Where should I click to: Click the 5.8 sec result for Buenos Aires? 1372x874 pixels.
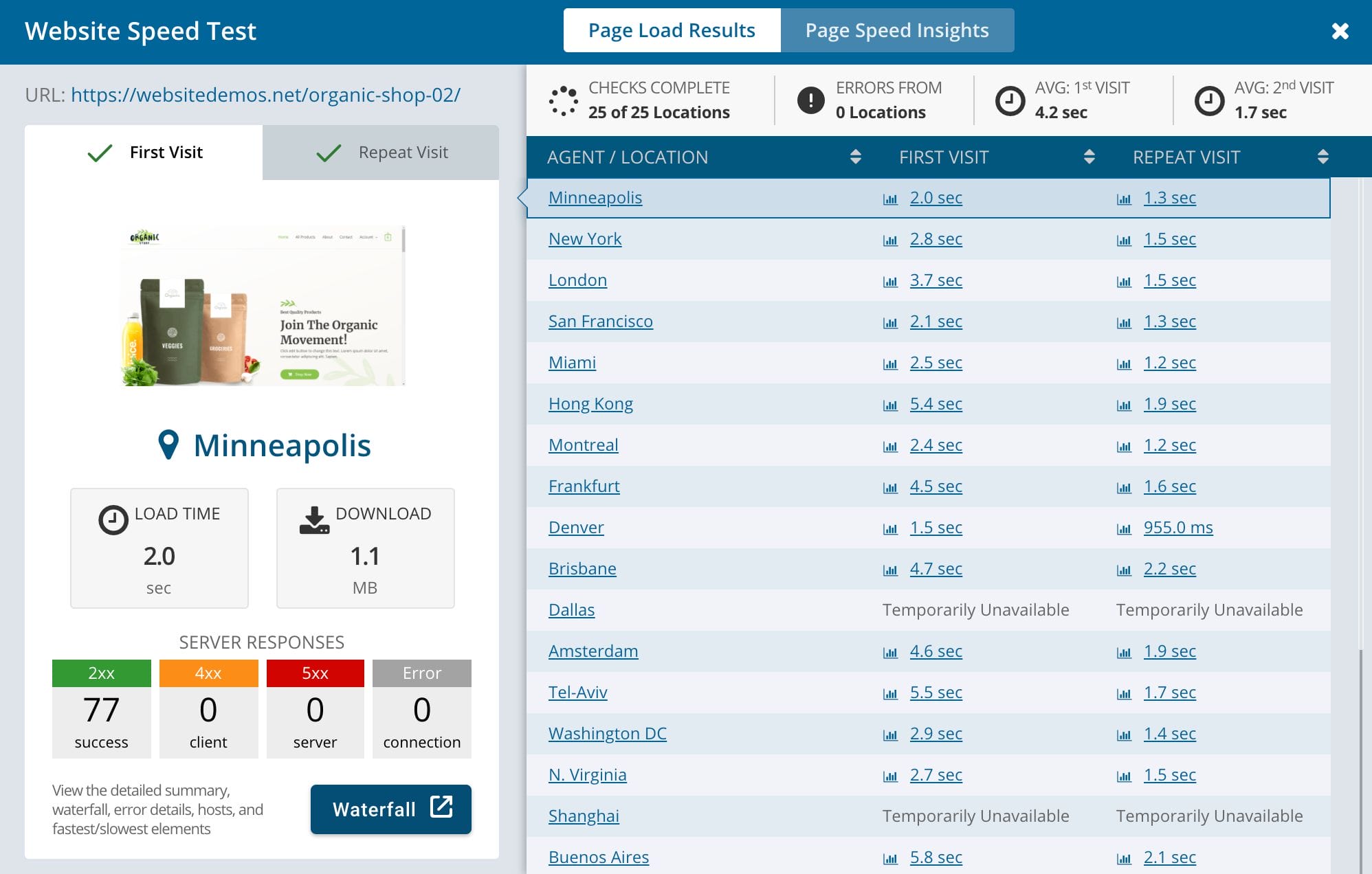[936, 858]
